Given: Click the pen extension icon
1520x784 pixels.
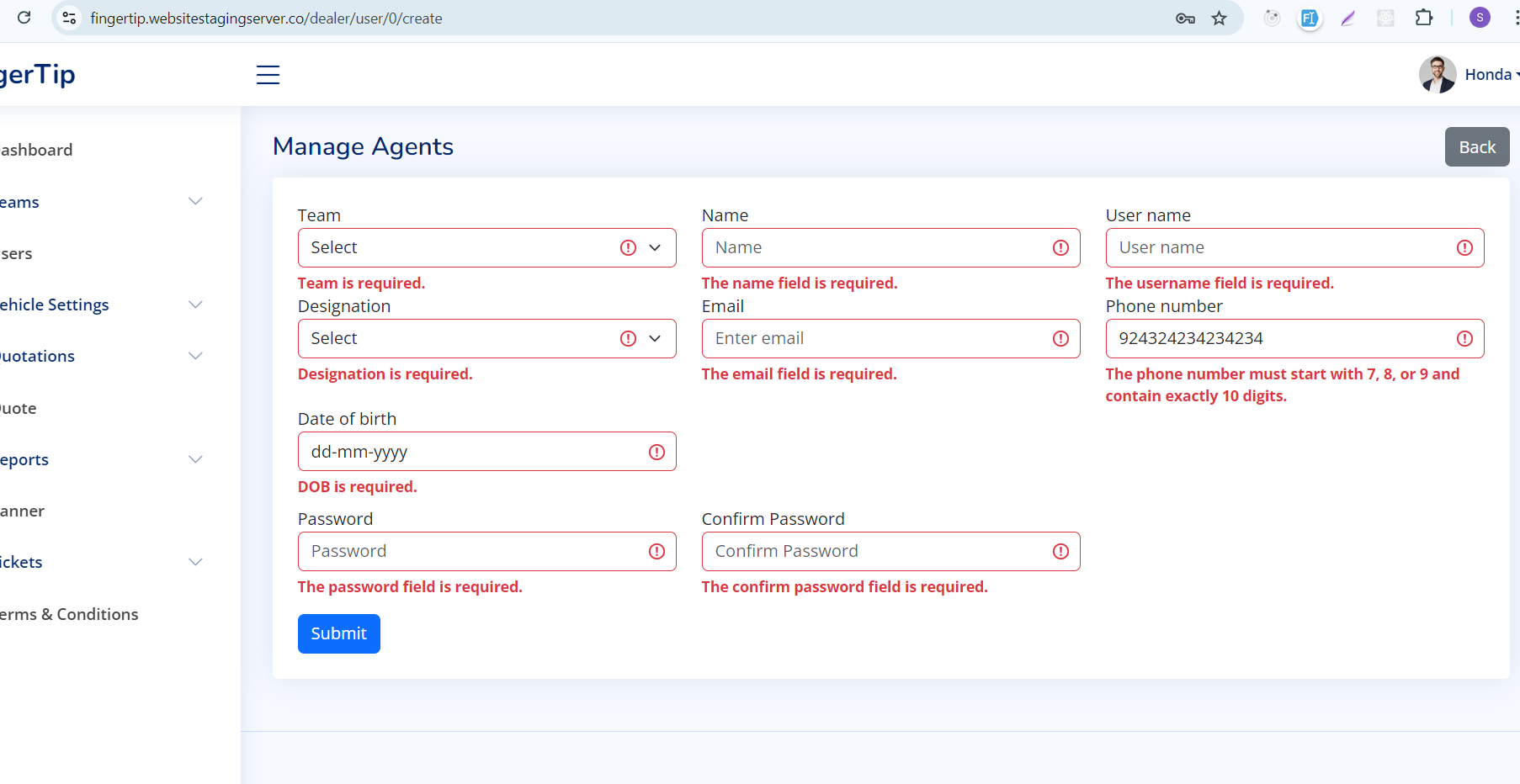Looking at the screenshot, I should tap(1348, 19).
